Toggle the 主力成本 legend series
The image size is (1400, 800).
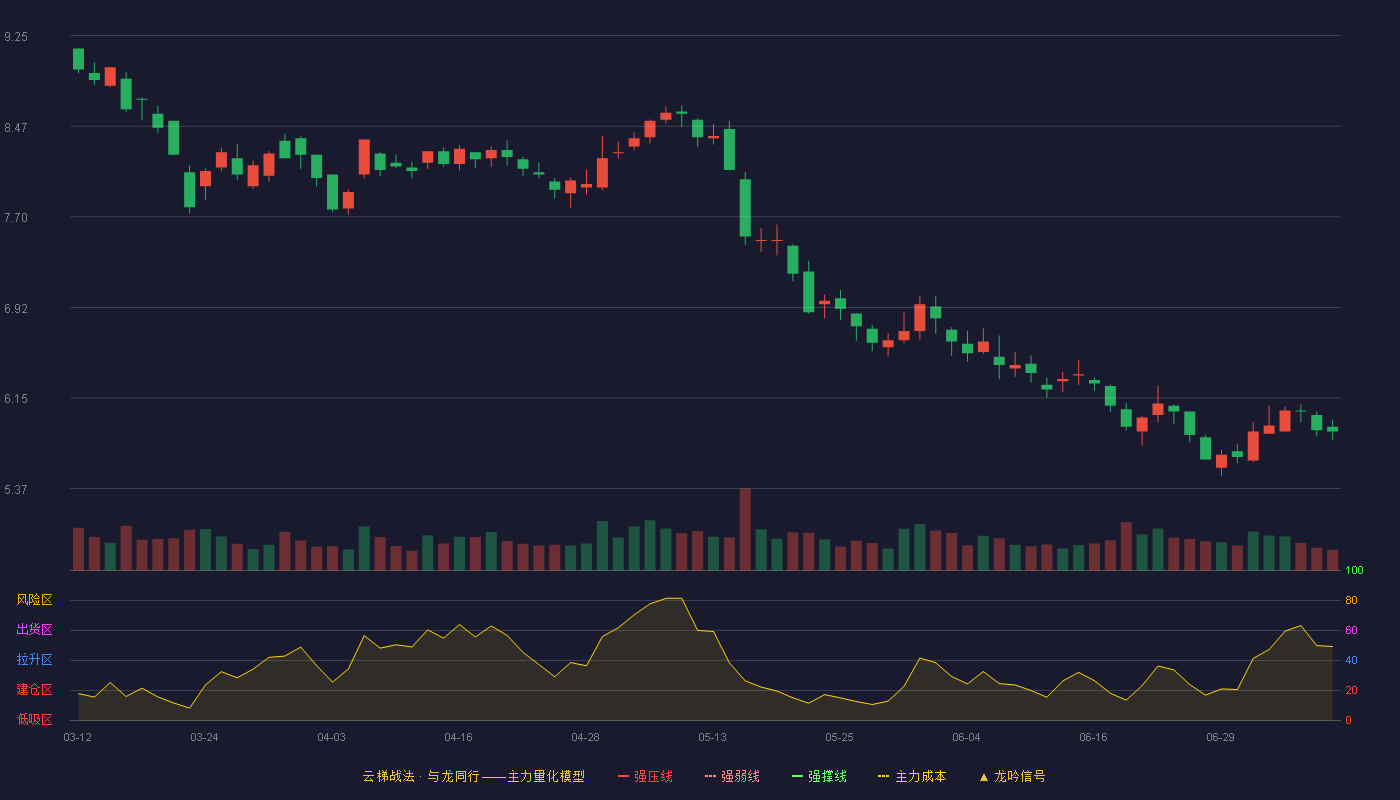912,776
